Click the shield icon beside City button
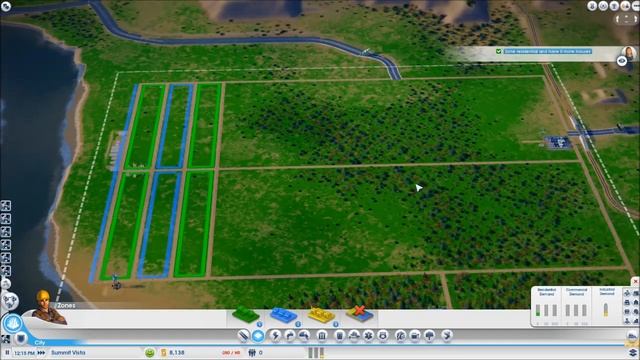640x360 pixels. click(21, 338)
